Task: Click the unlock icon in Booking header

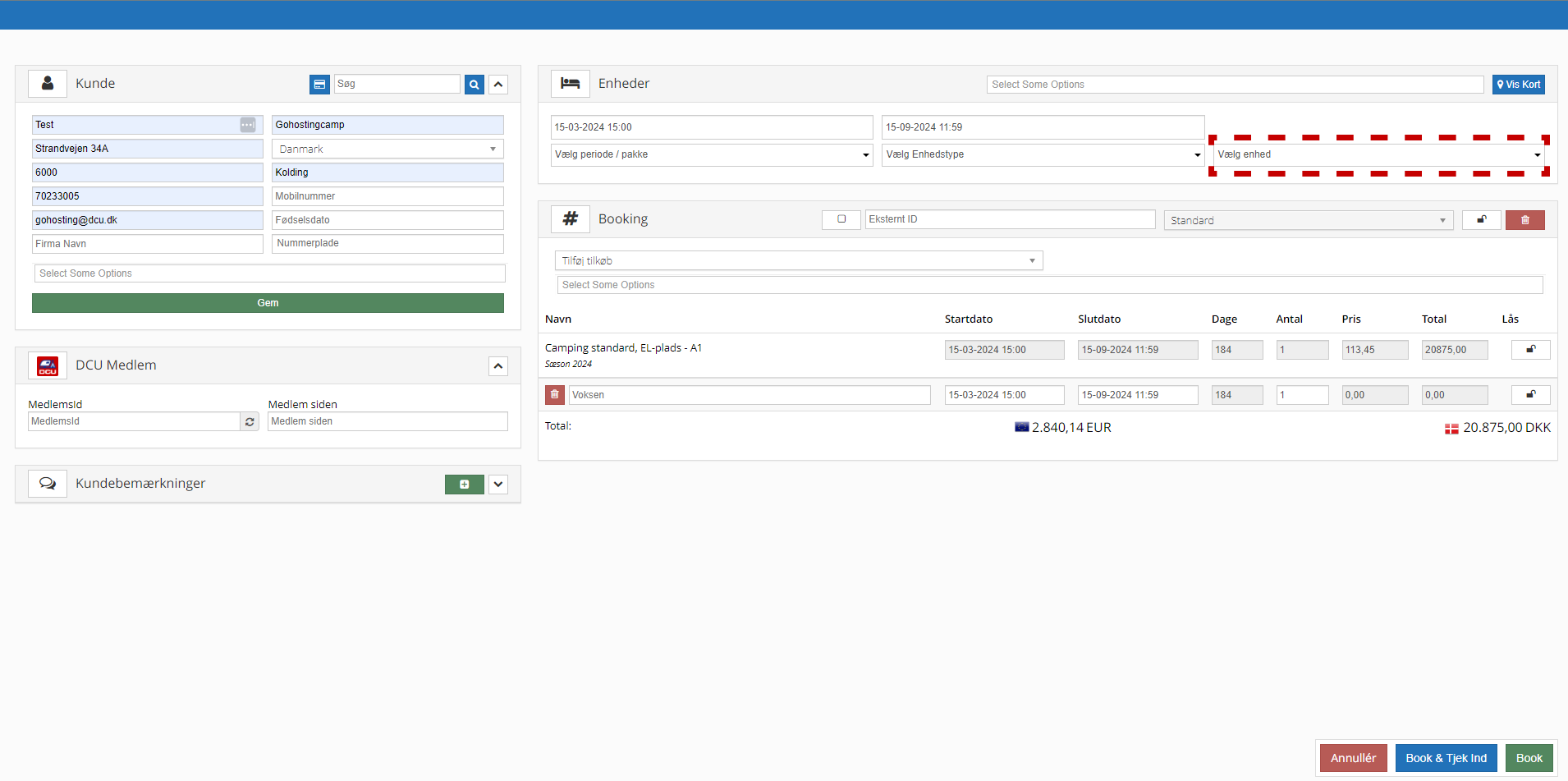Action: click(x=1481, y=220)
